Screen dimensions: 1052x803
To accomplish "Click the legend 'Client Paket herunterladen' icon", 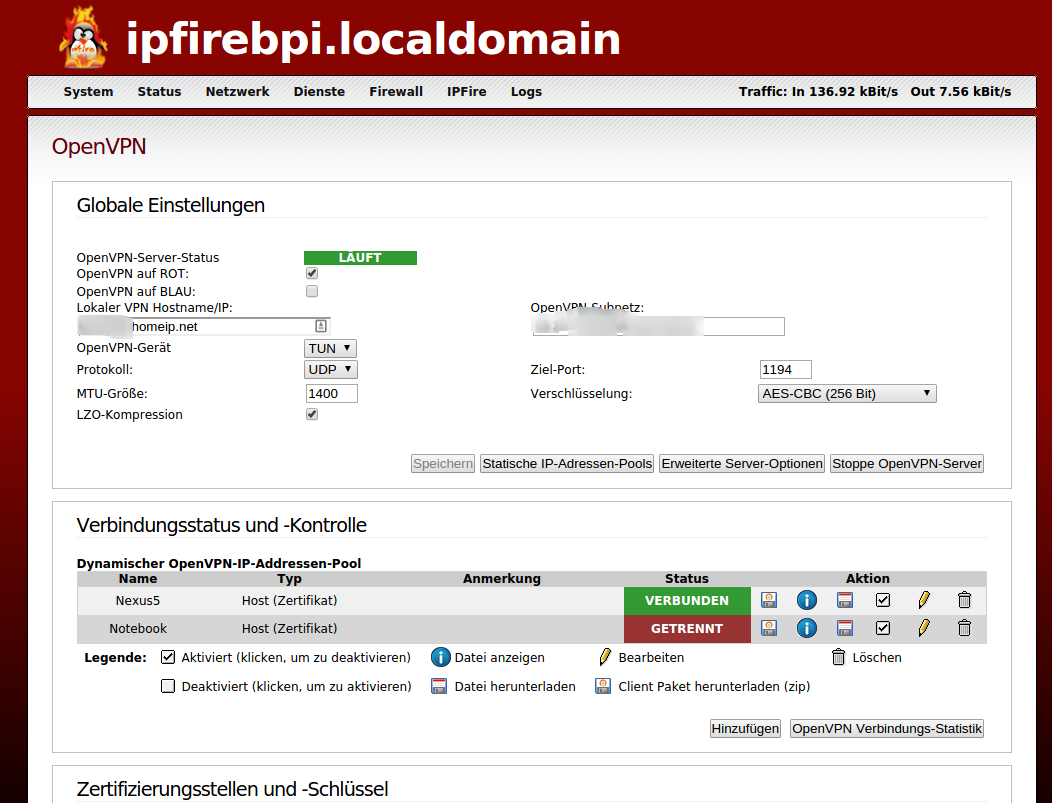I will pyautogui.click(x=603, y=686).
